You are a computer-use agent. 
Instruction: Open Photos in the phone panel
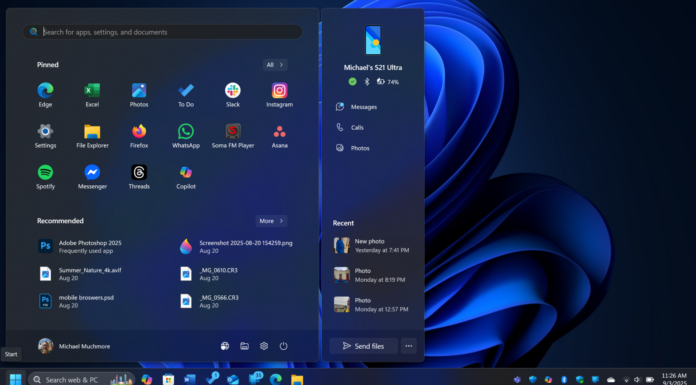tap(353, 148)
